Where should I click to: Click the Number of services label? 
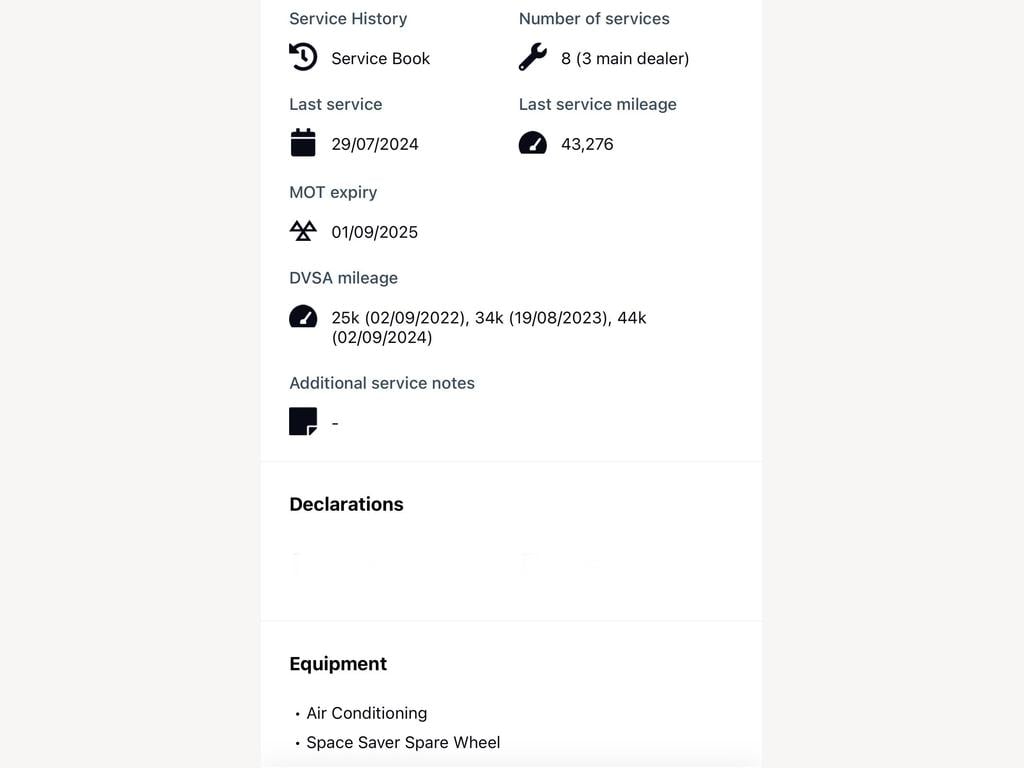click(594, 18)
